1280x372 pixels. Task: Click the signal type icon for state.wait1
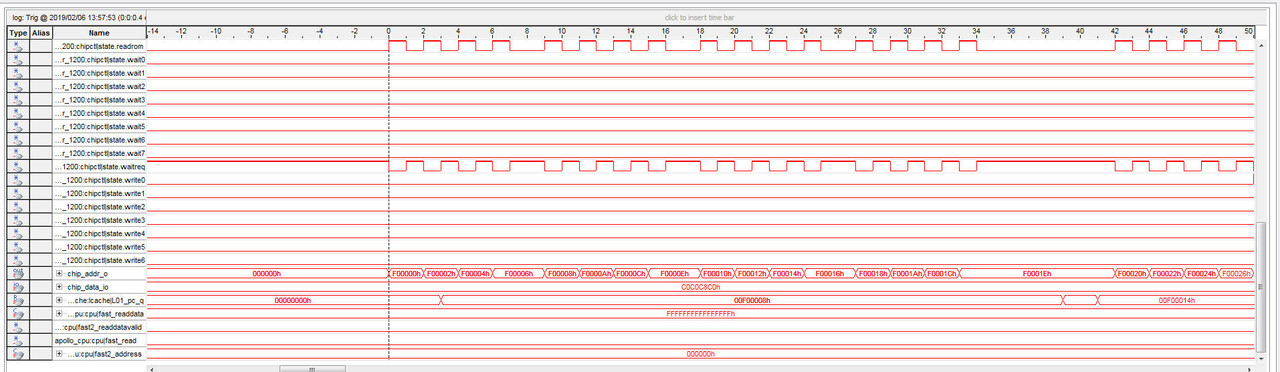click(18, 73)
